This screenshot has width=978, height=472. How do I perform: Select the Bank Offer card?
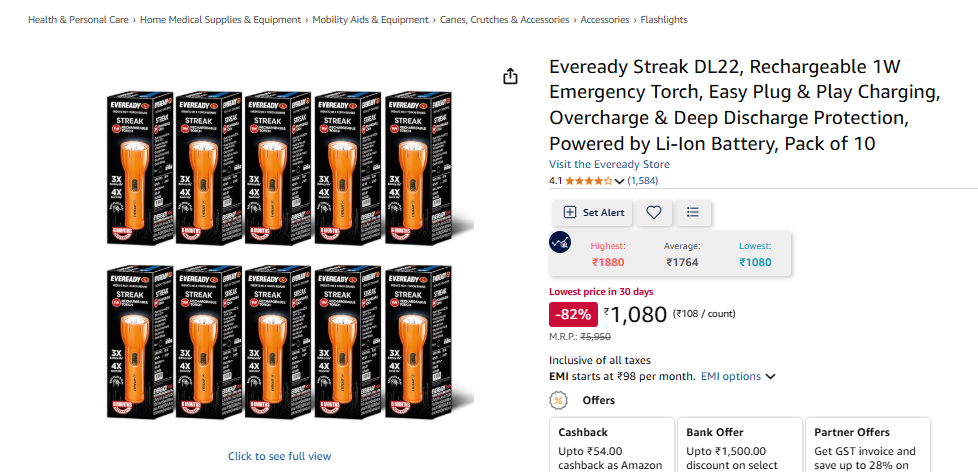738,446
